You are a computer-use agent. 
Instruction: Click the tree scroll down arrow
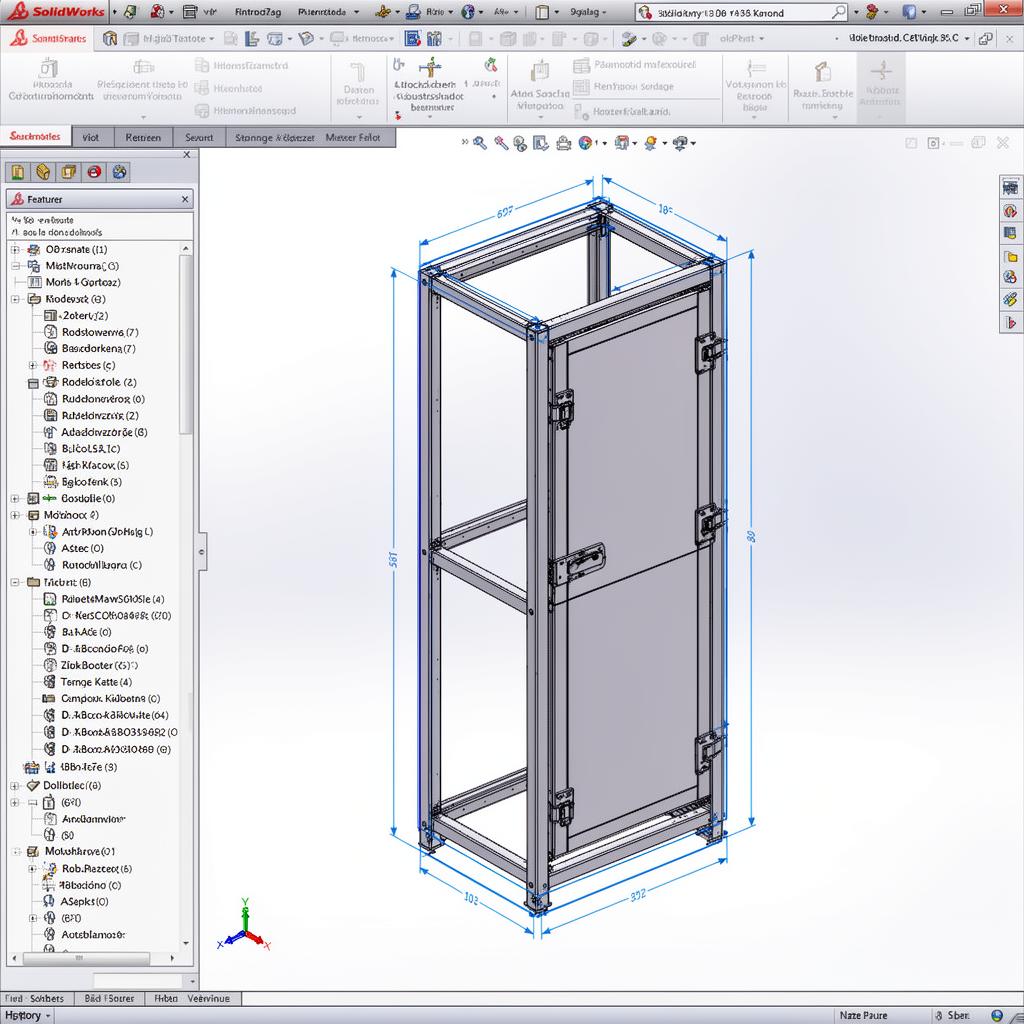click(x=185, y=944)
